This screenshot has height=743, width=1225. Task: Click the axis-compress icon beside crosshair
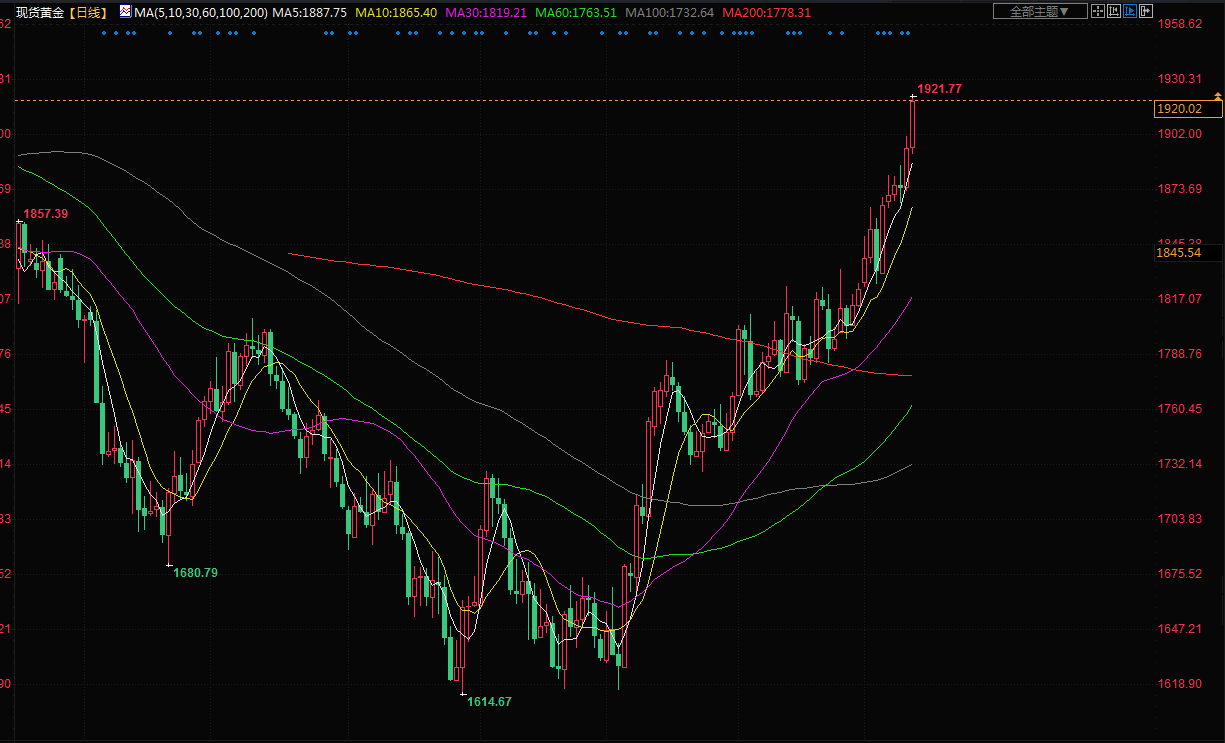(1114, 11)
